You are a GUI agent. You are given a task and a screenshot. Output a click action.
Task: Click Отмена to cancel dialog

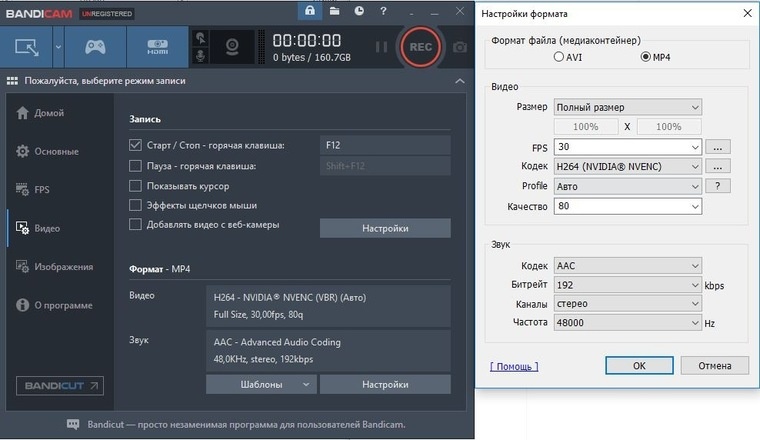[714, 365]
